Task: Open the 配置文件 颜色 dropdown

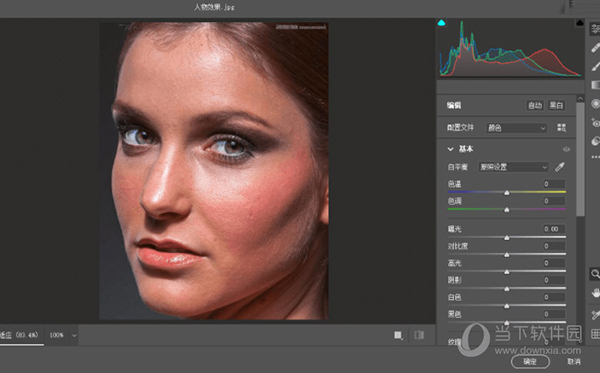Action: (517, 128)
